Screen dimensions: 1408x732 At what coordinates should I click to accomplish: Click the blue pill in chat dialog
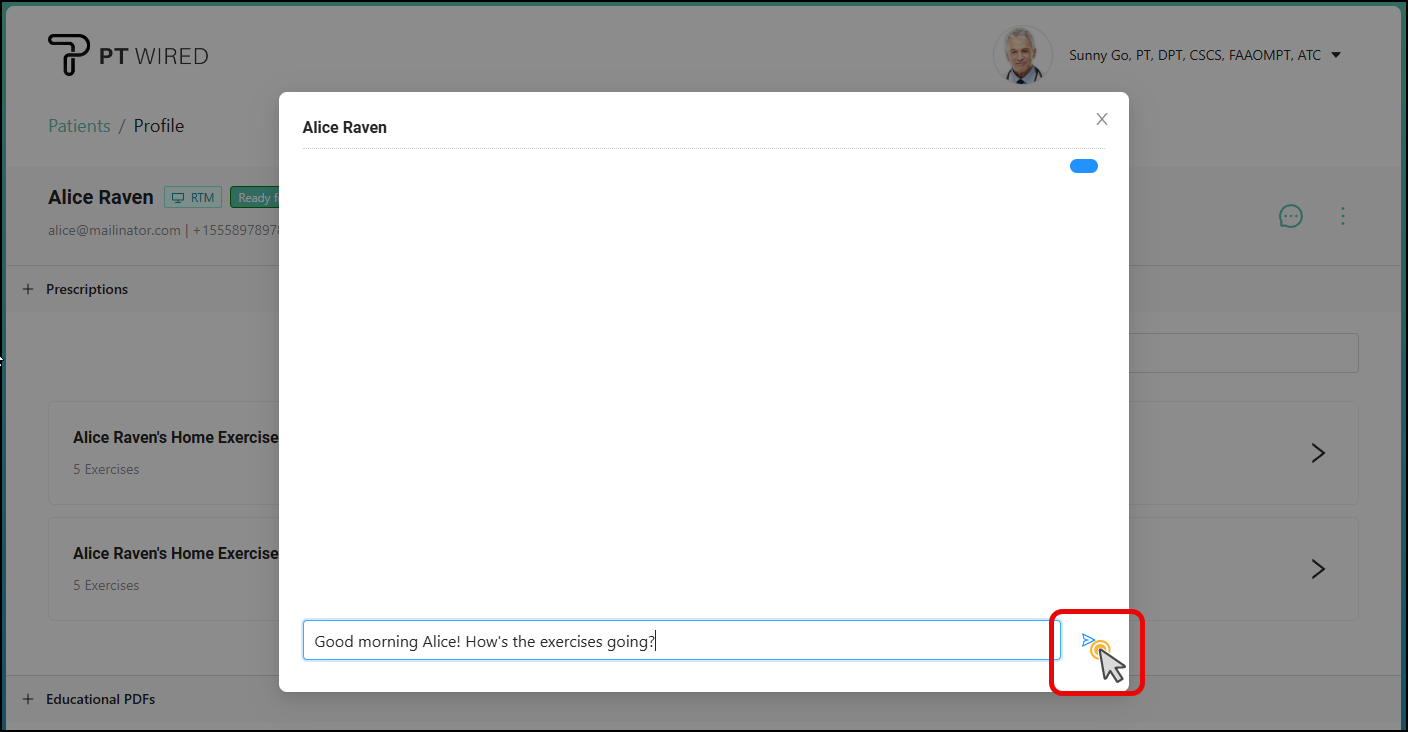1083,166
